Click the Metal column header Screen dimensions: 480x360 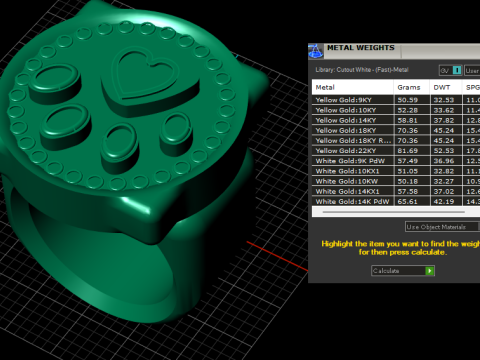(353, 87)
